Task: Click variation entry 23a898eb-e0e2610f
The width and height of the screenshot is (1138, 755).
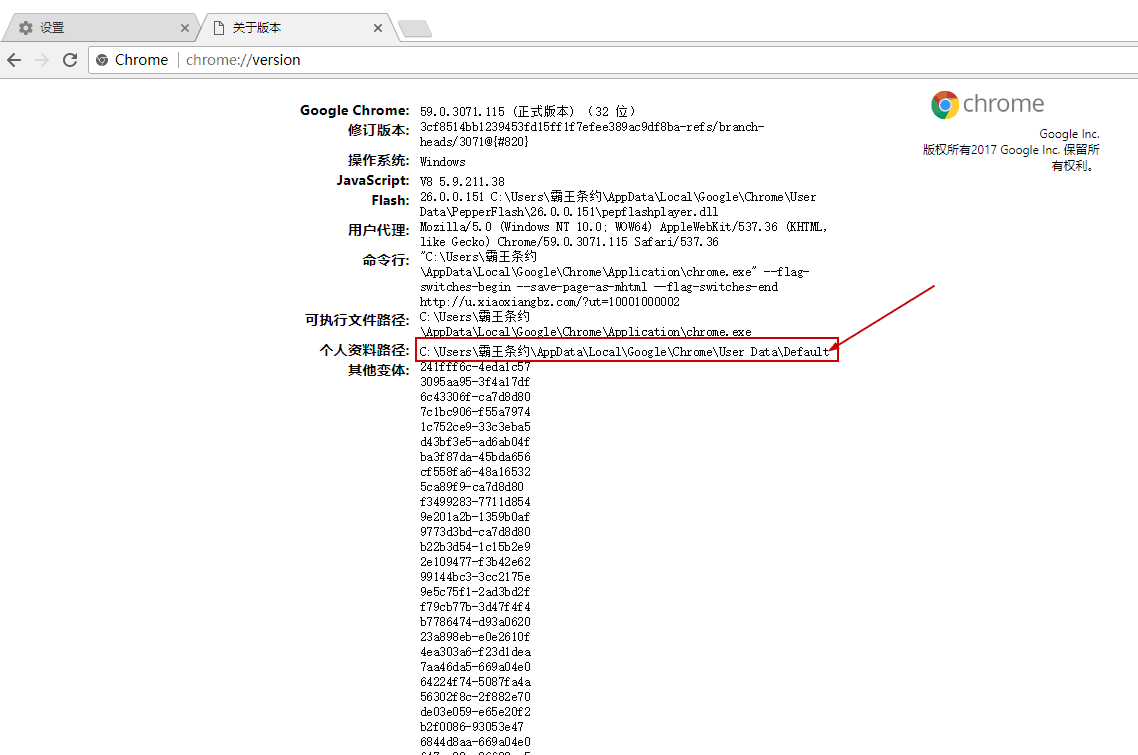Action: pos(475,637)
